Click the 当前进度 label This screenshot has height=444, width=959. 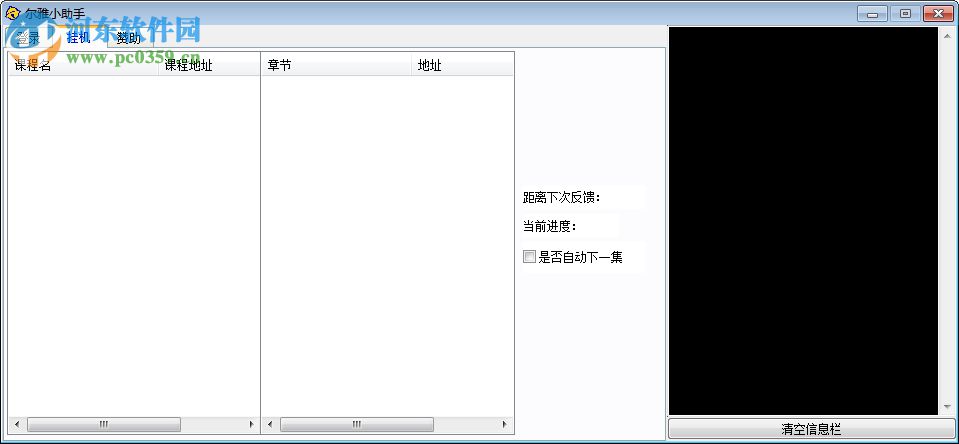tap(549, 226)
